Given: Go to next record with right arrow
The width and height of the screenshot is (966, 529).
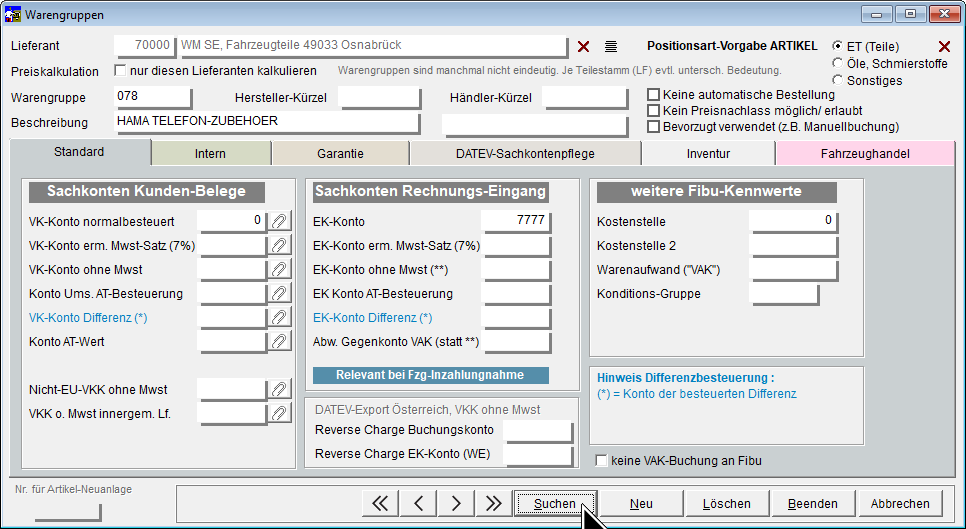Looking at the screenshot, I should 456,504.
